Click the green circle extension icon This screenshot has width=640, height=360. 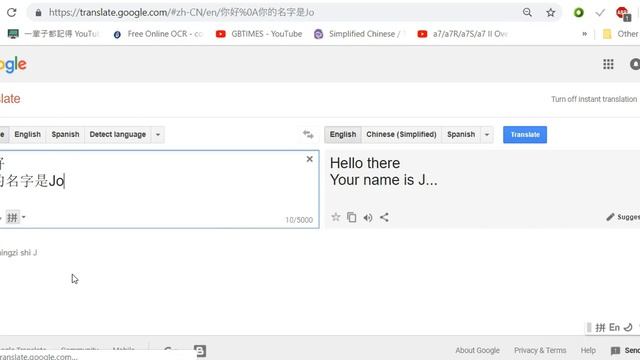point(578,13)
